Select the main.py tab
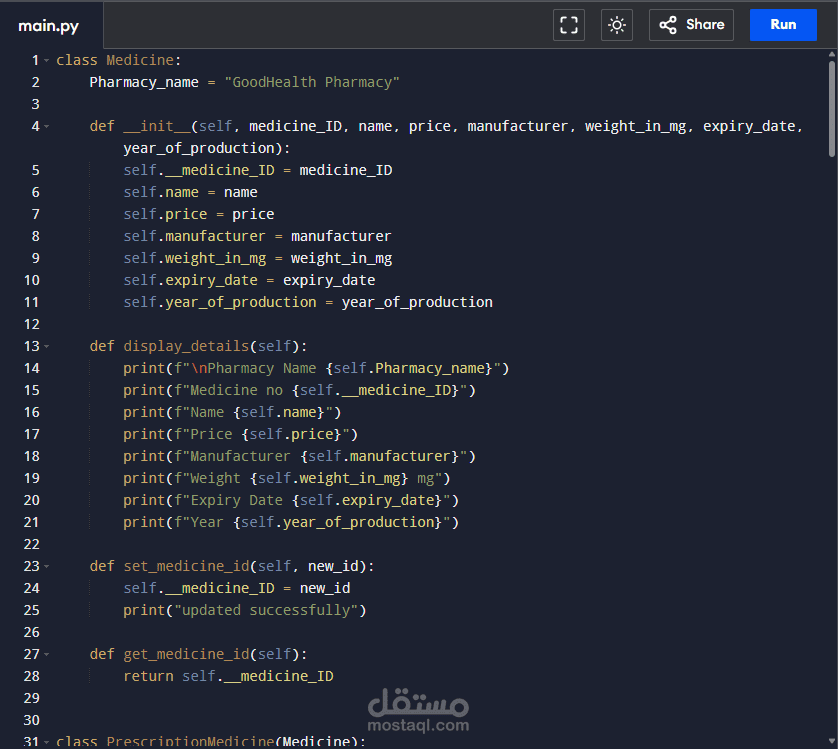The image size is (838, 749). pos(49,26)
